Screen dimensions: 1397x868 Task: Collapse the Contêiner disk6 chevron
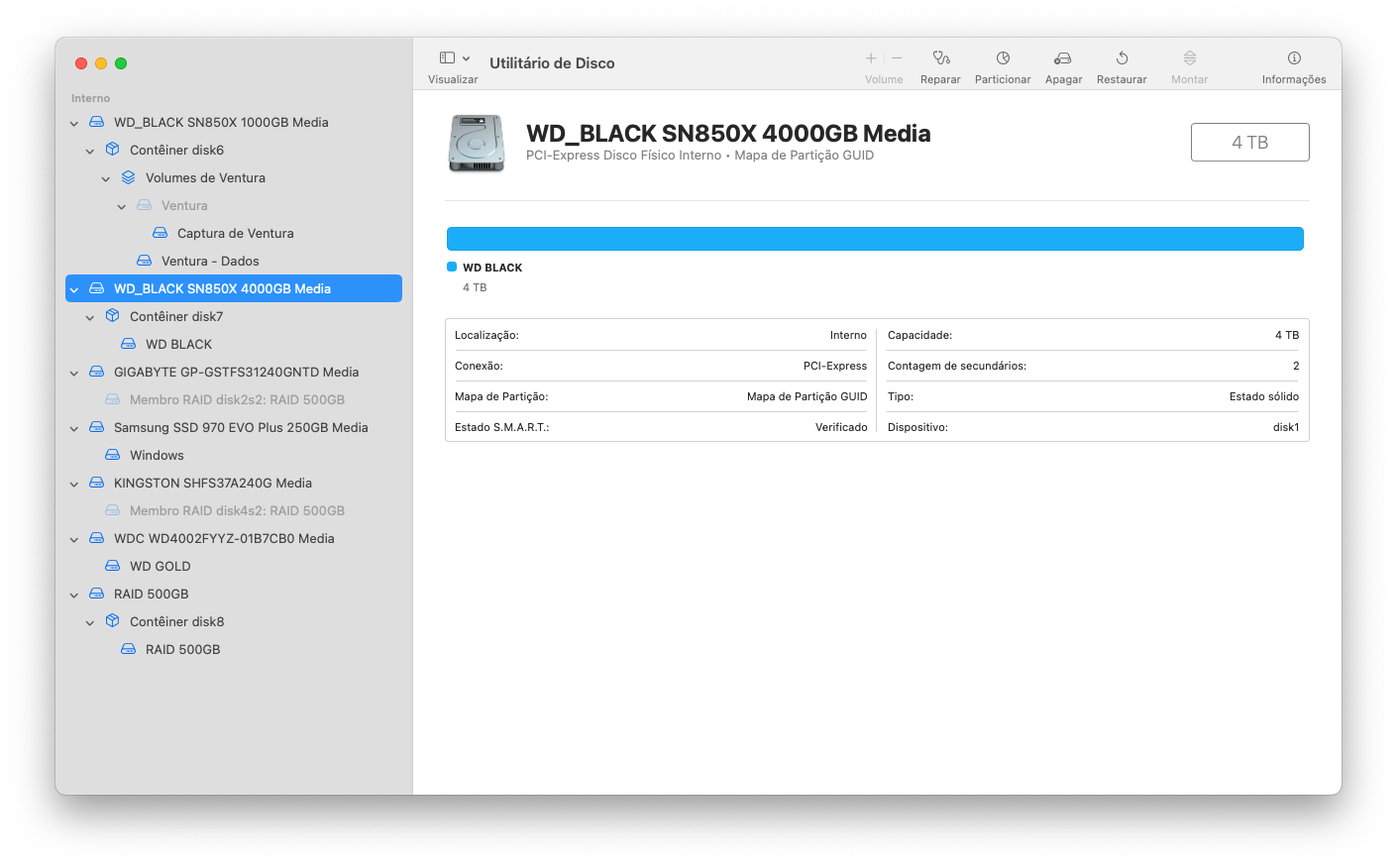pyautogui.click(x=90, y=151)
